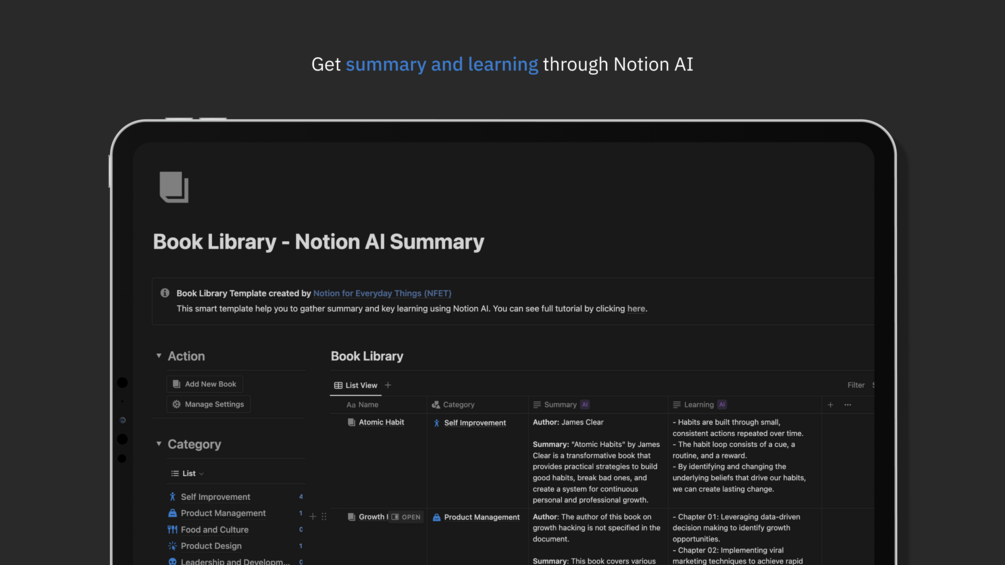Open the Product Design category
Image resolution: width=1005 pixels, height=565 pixels.
(x=211, y=546)
